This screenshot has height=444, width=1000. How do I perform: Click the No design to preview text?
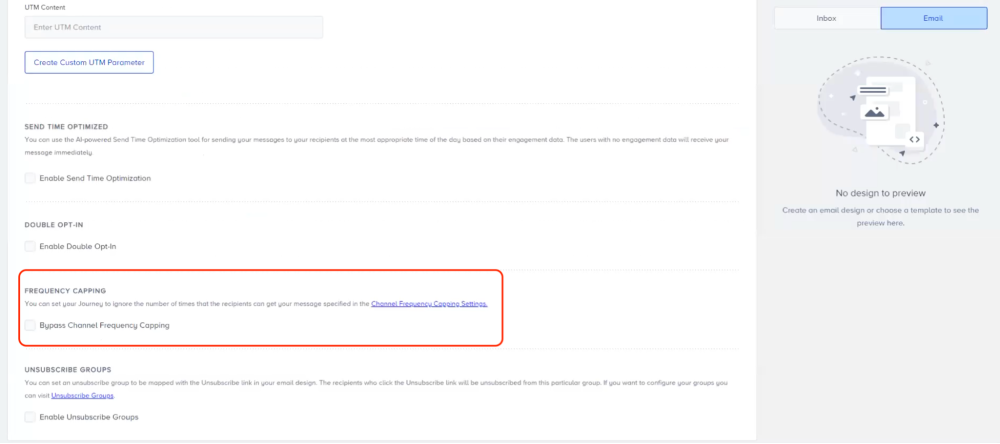click(x=880, y=193)
